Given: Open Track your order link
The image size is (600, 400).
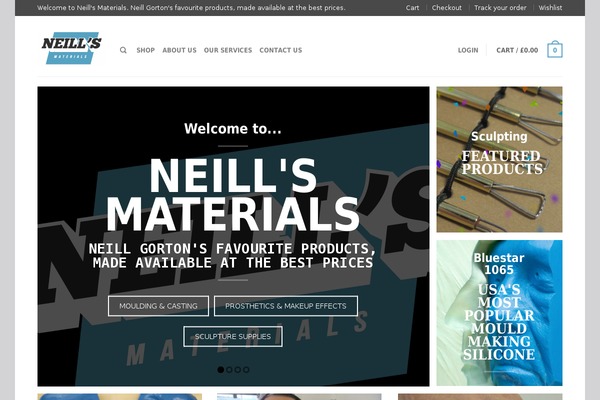Looking at the screenshot, I should click(x=500, y=8).
